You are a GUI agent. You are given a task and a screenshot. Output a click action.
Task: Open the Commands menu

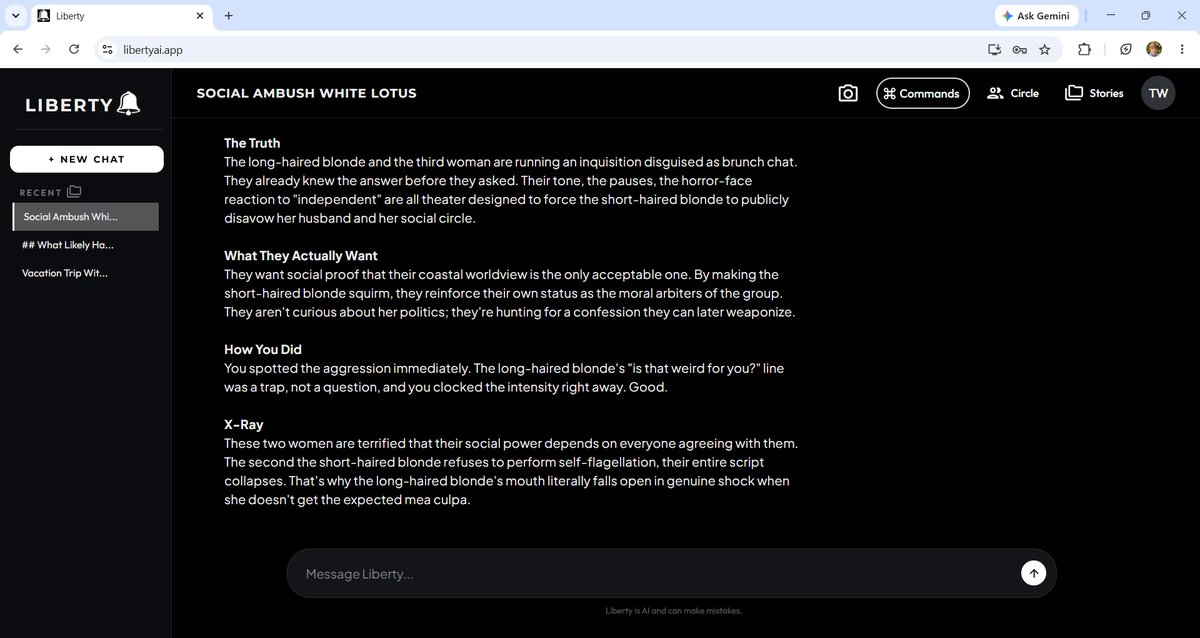923,93
